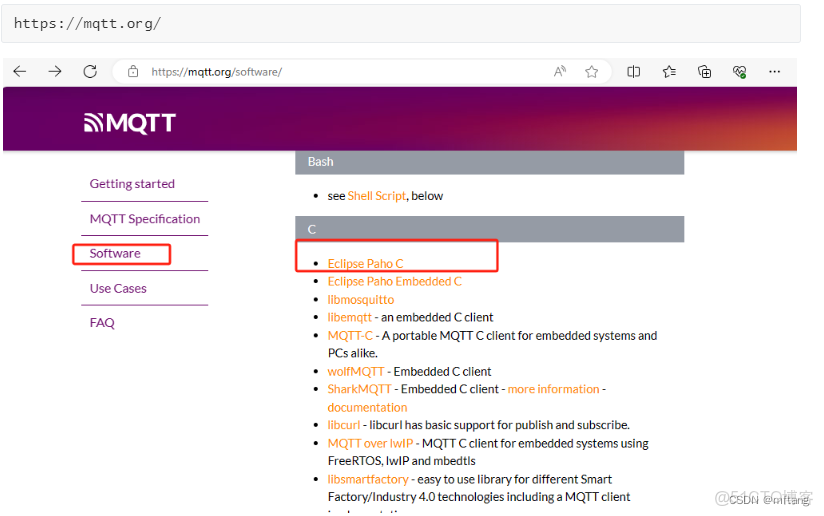Open the Settings and more ellipsis menu
The width and height of the screenshot is (824, 516).
775,71
